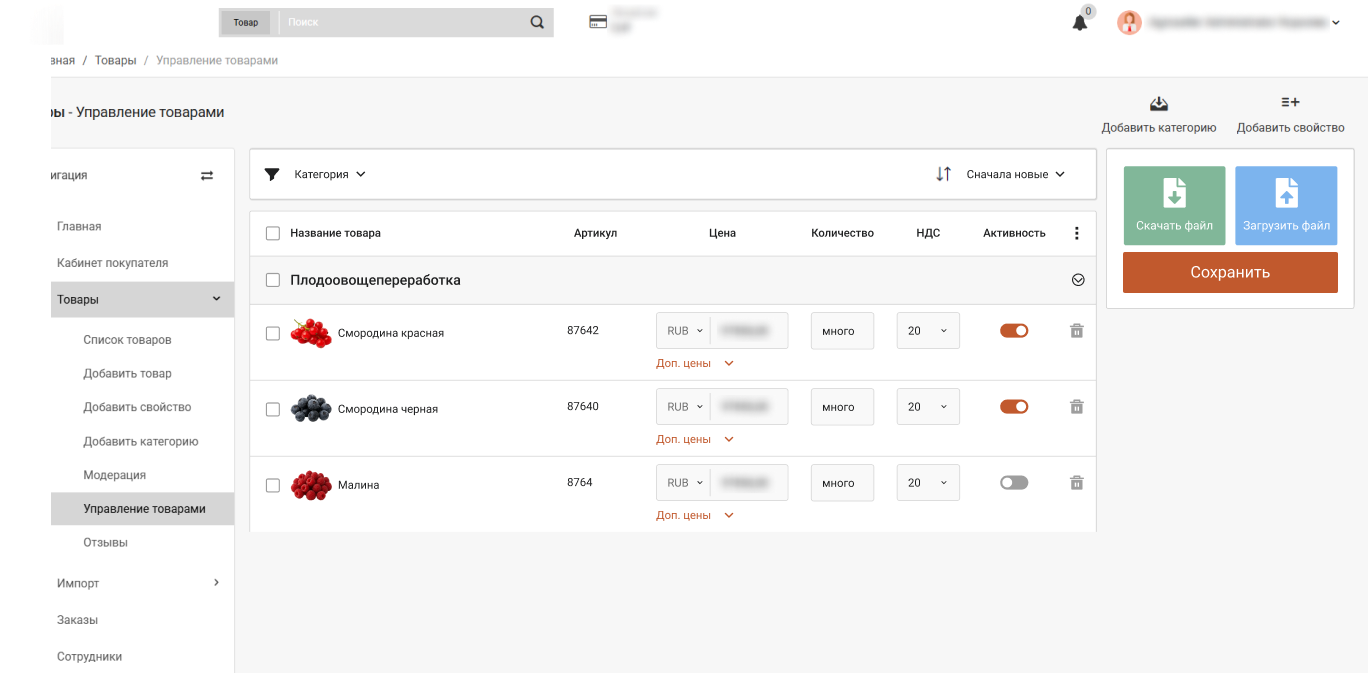Click the search magnifier icon

[x=537, y=22]
